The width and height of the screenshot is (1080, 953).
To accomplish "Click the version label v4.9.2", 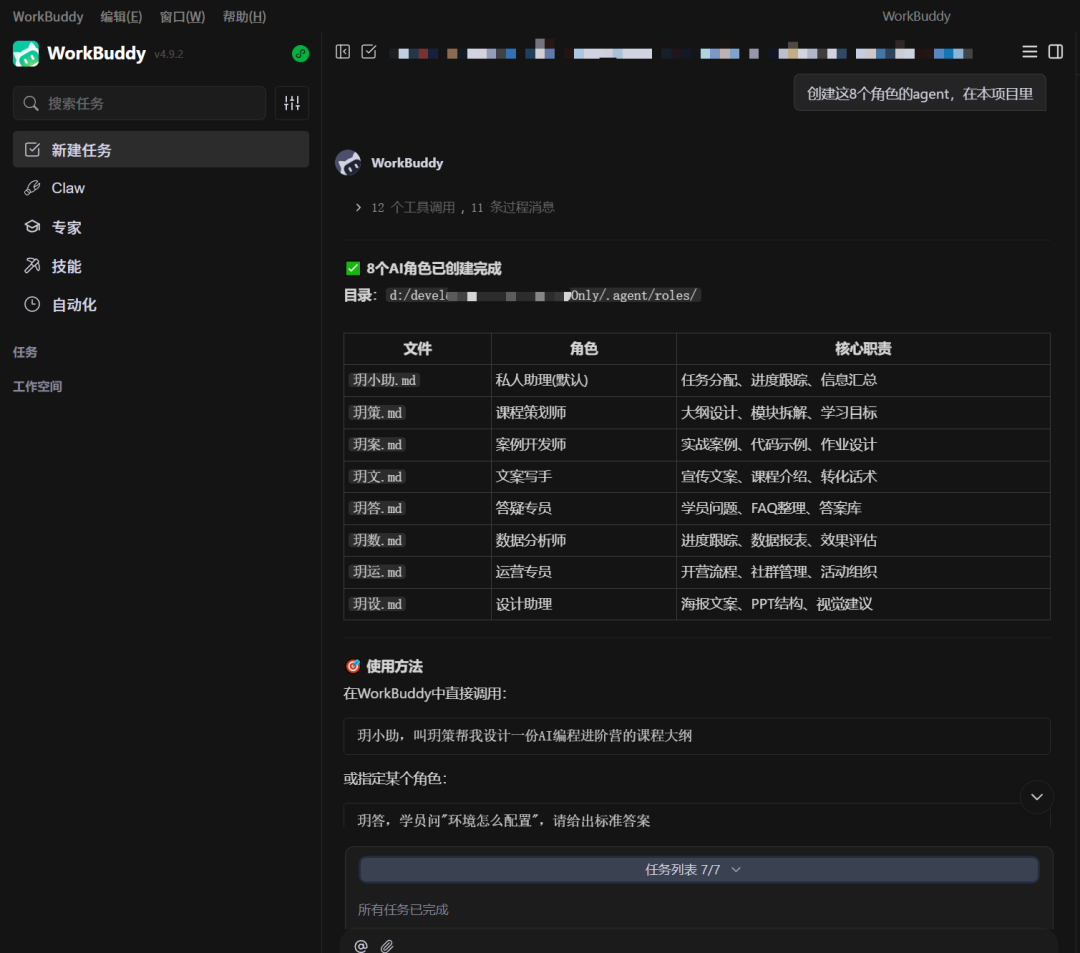I will click(169, 54).
